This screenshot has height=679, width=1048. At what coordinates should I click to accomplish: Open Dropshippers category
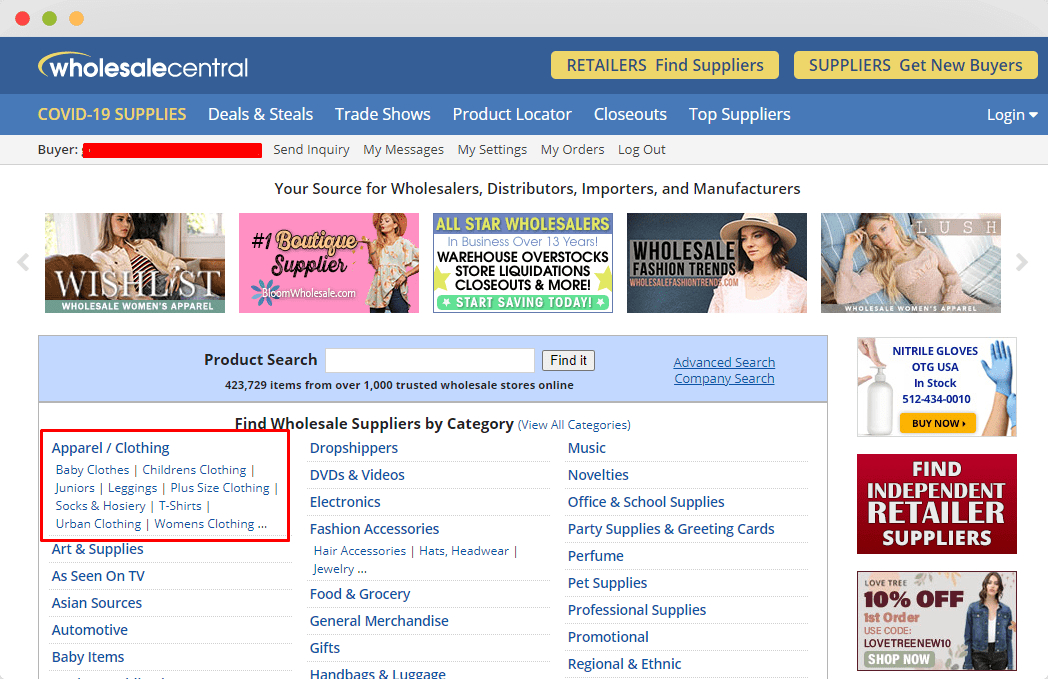[354, 448]
